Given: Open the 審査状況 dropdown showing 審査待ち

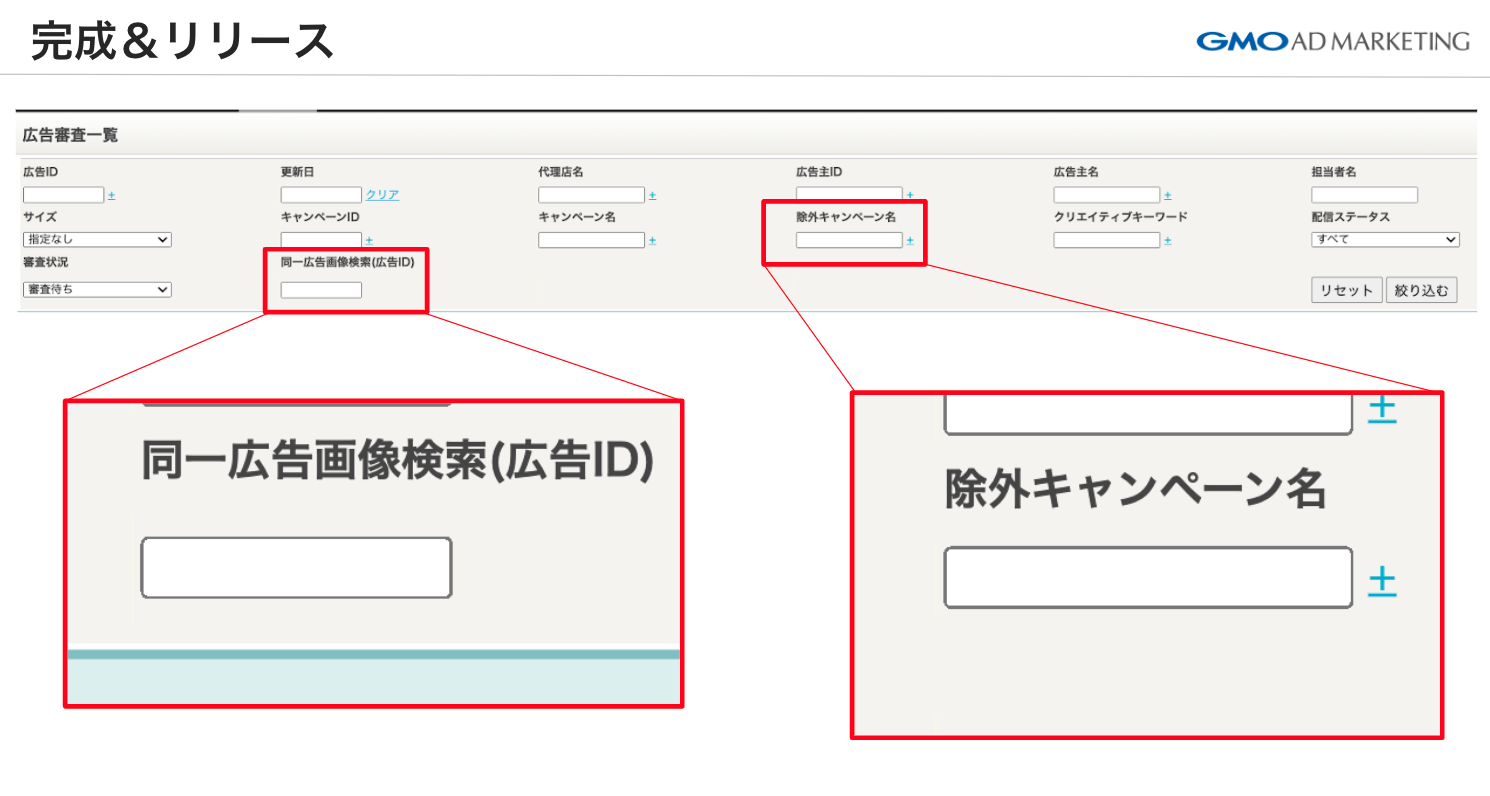Looking at the screenshot, I should point(97,290).
